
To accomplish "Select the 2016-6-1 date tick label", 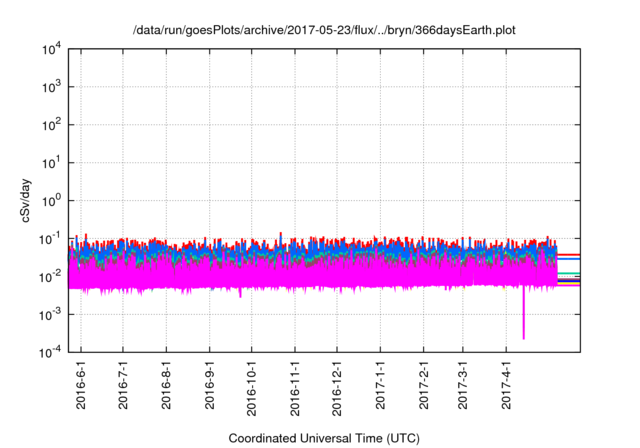I will pos(82,386).
